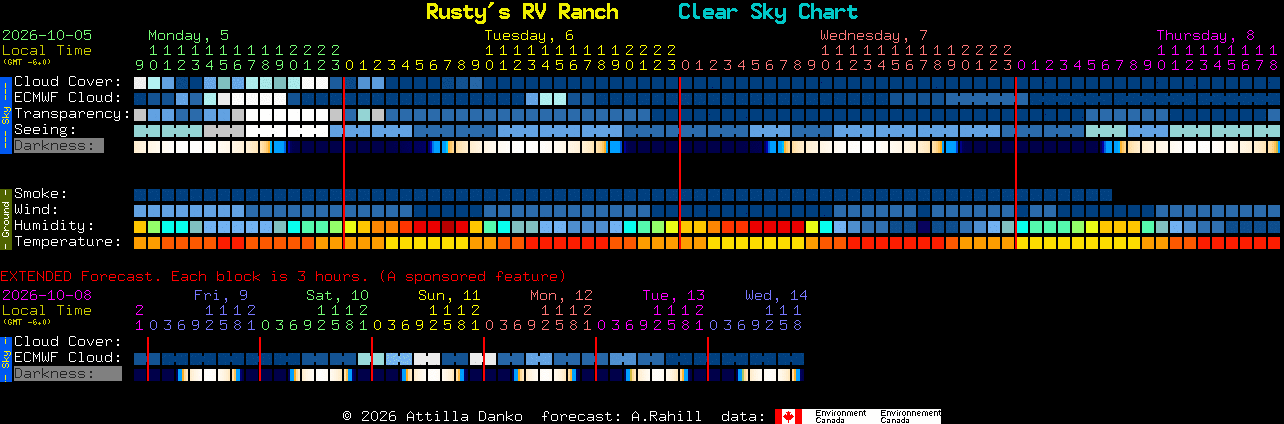
Task: Click the extended forecast Darkness label
Action: (67, 374)
